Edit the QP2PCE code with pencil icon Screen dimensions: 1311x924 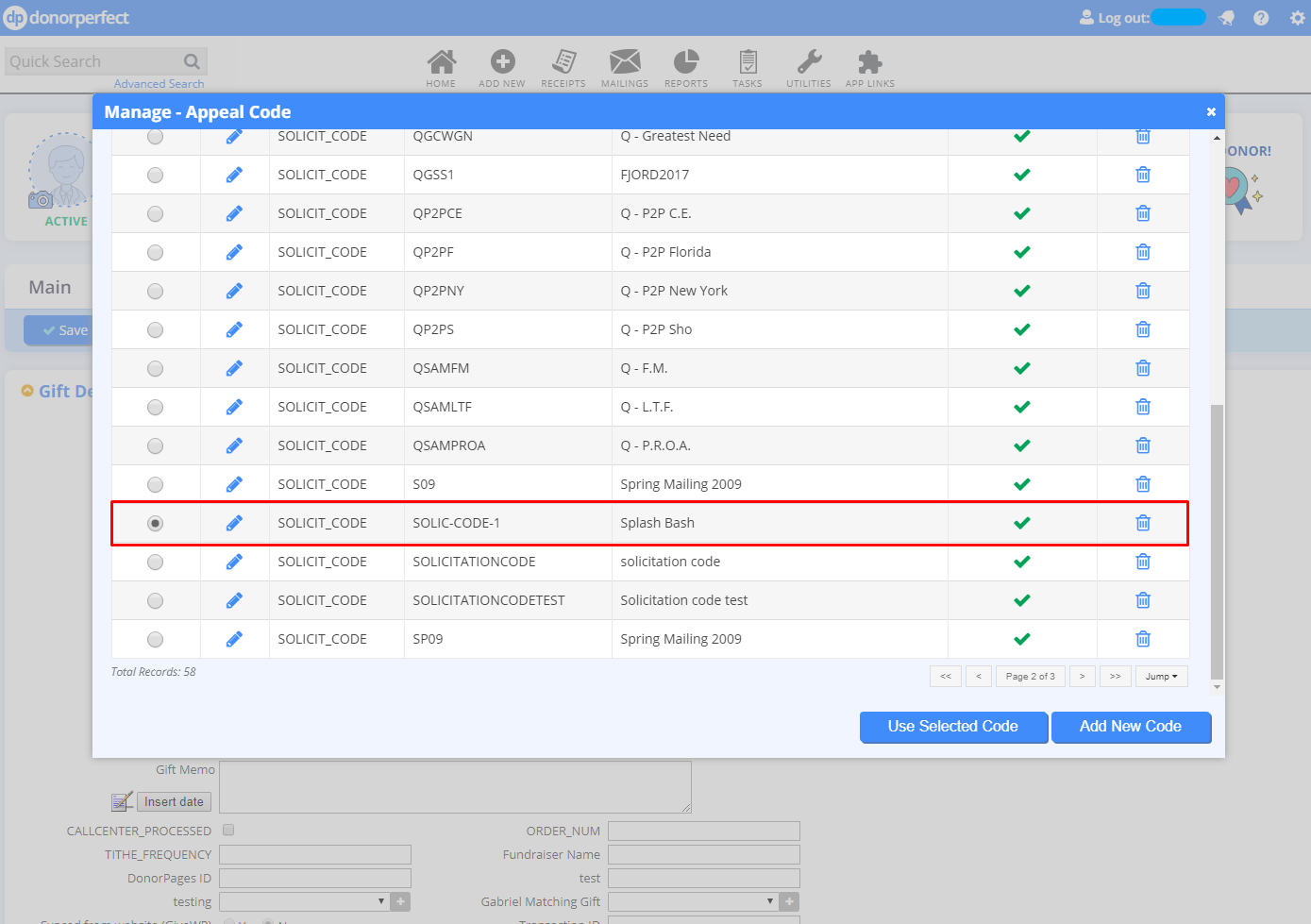click(234, 213)
